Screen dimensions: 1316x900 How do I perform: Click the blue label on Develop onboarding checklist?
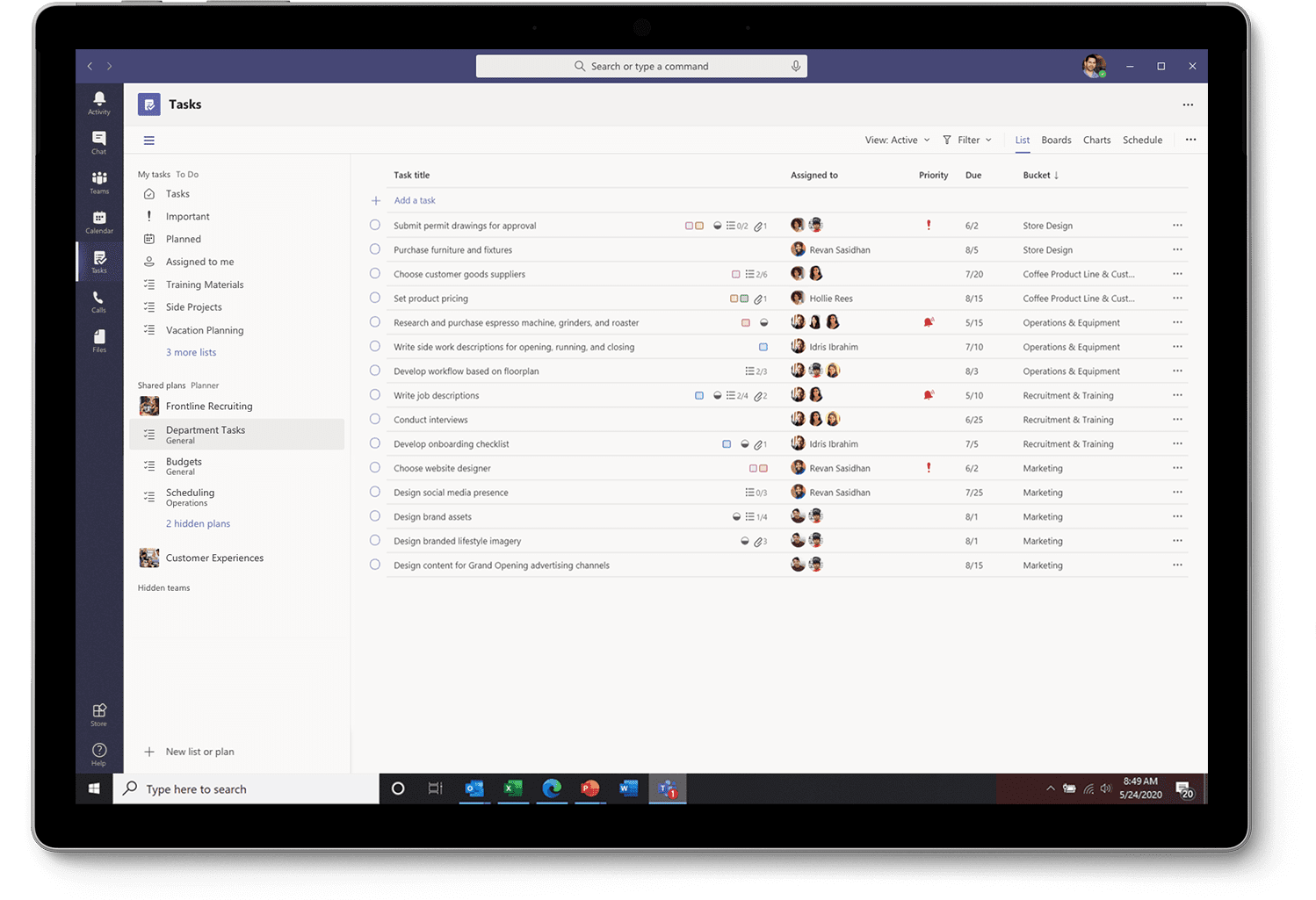tap(727, 444)
